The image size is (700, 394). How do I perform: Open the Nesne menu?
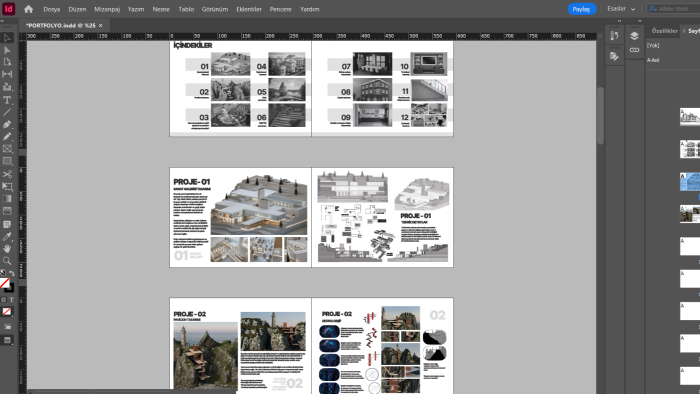click(161, 9)
